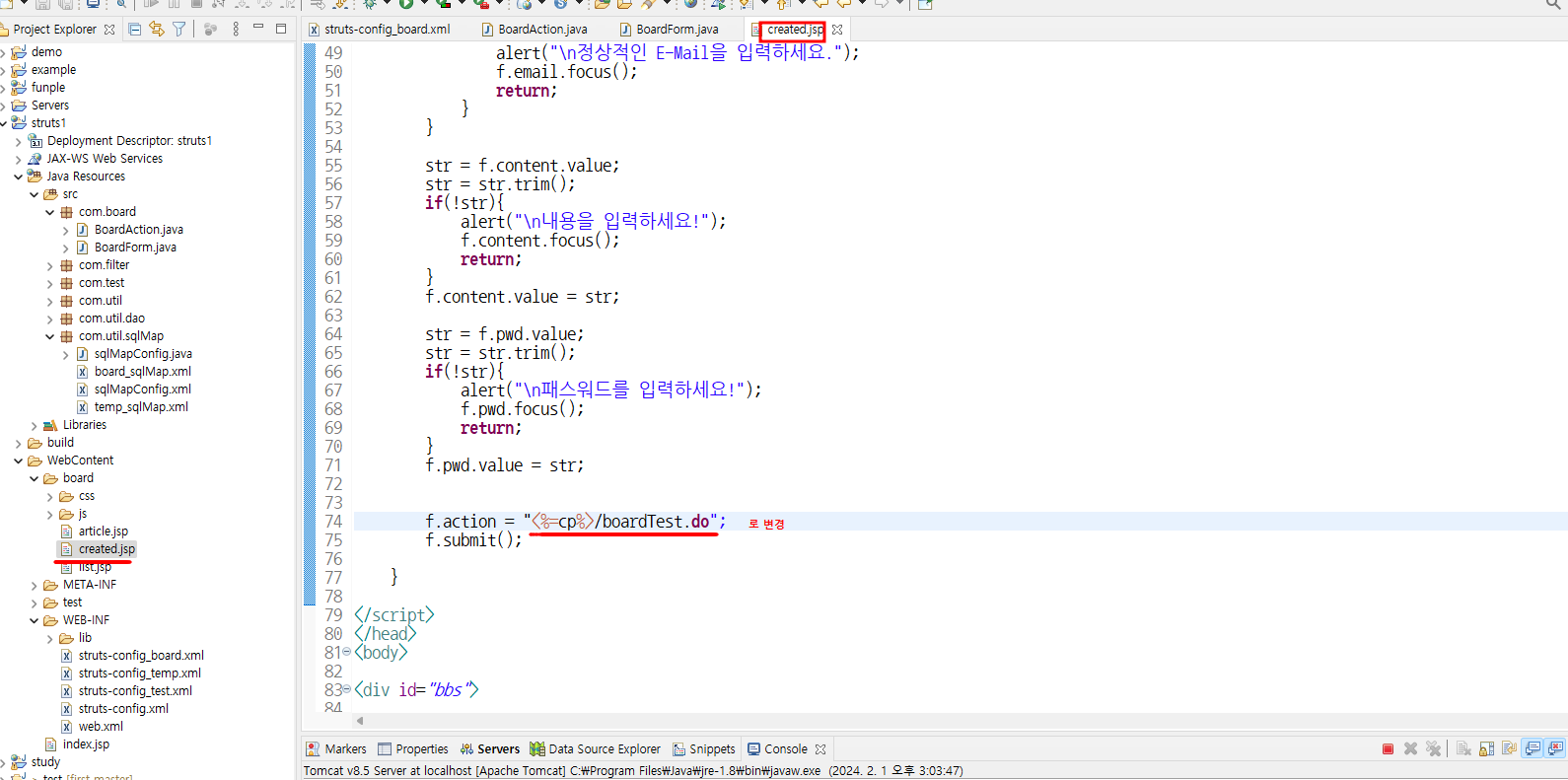Select board_sqlMap.xml in the tree
Image resolution: width=1568 pixels, height=780 pixels.
[142, 372]
